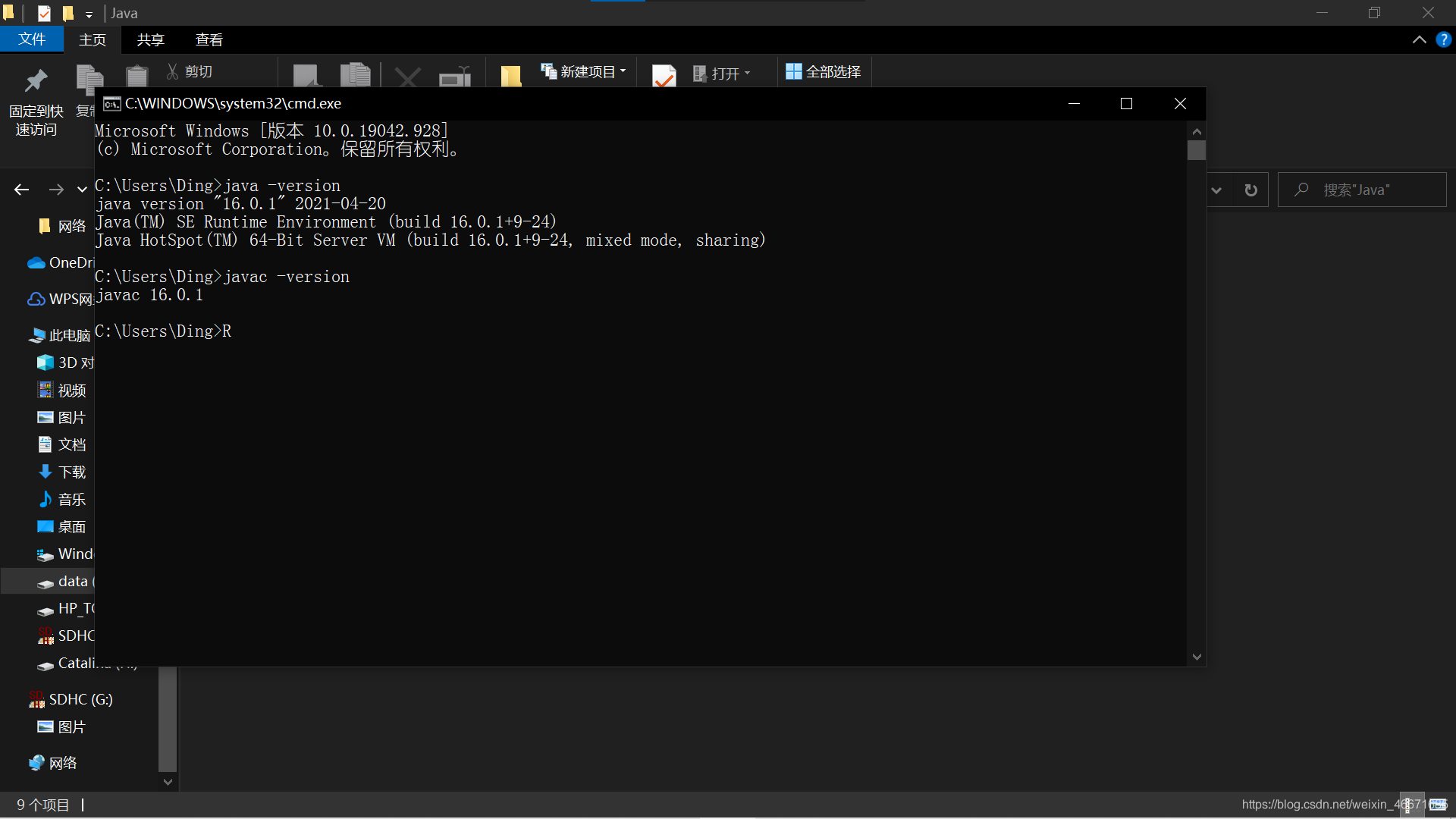Click the copy-to icon in ribbon

355,75
